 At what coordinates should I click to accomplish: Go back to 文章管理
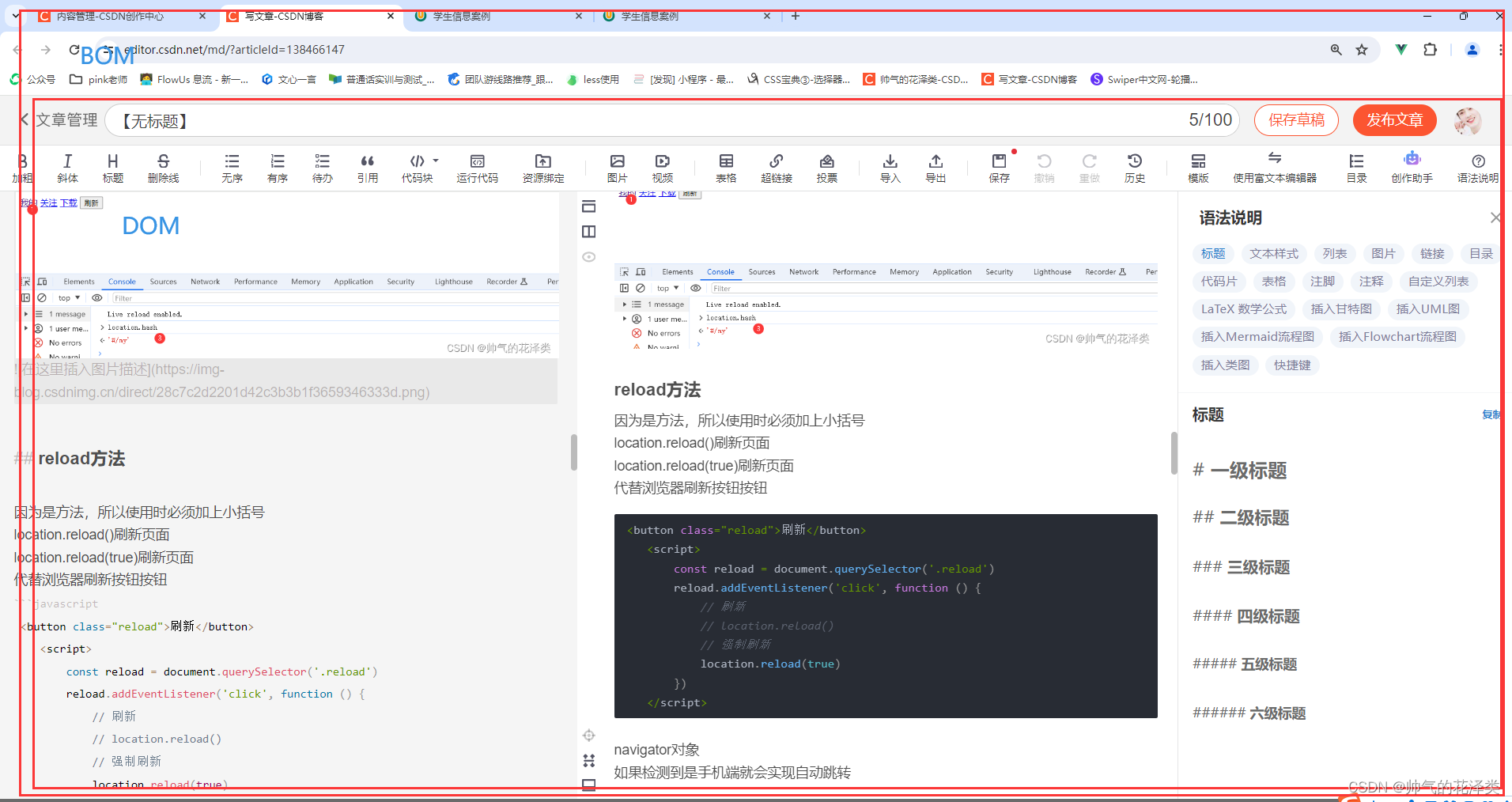[x=59, y=120]
